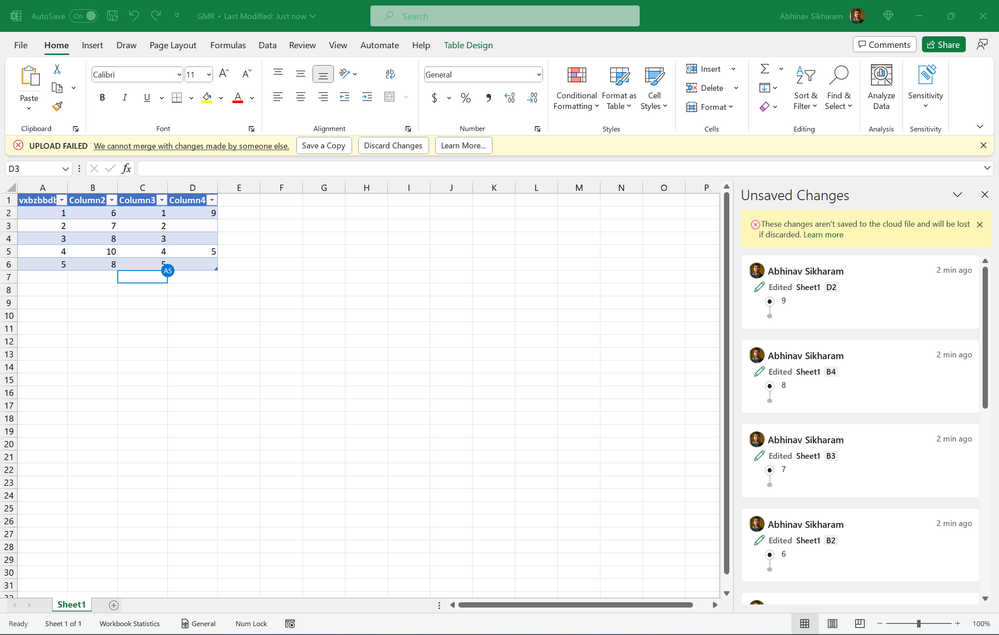
Task: Click the percent style icon
Action: point(466,97)
